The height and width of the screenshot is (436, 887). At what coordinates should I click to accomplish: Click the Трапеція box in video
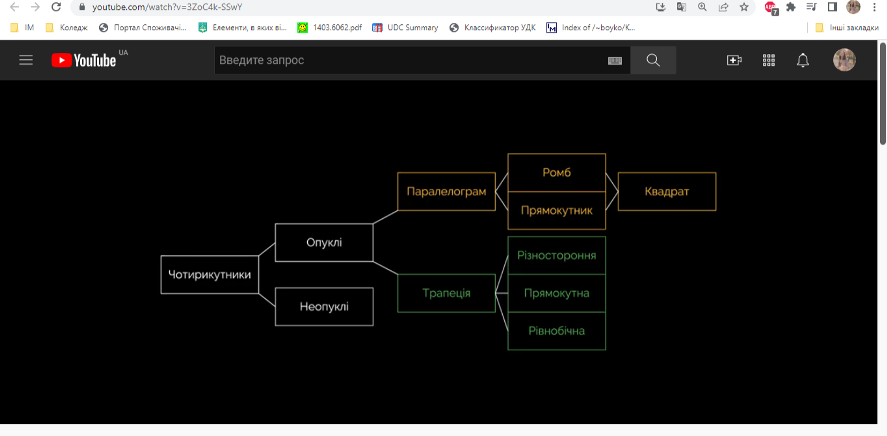pos(446,293)
